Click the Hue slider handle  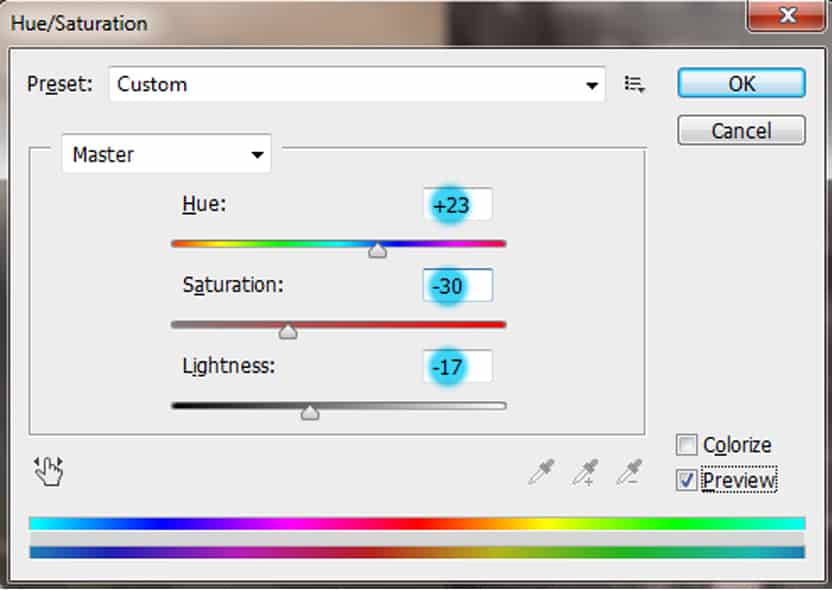377,251
